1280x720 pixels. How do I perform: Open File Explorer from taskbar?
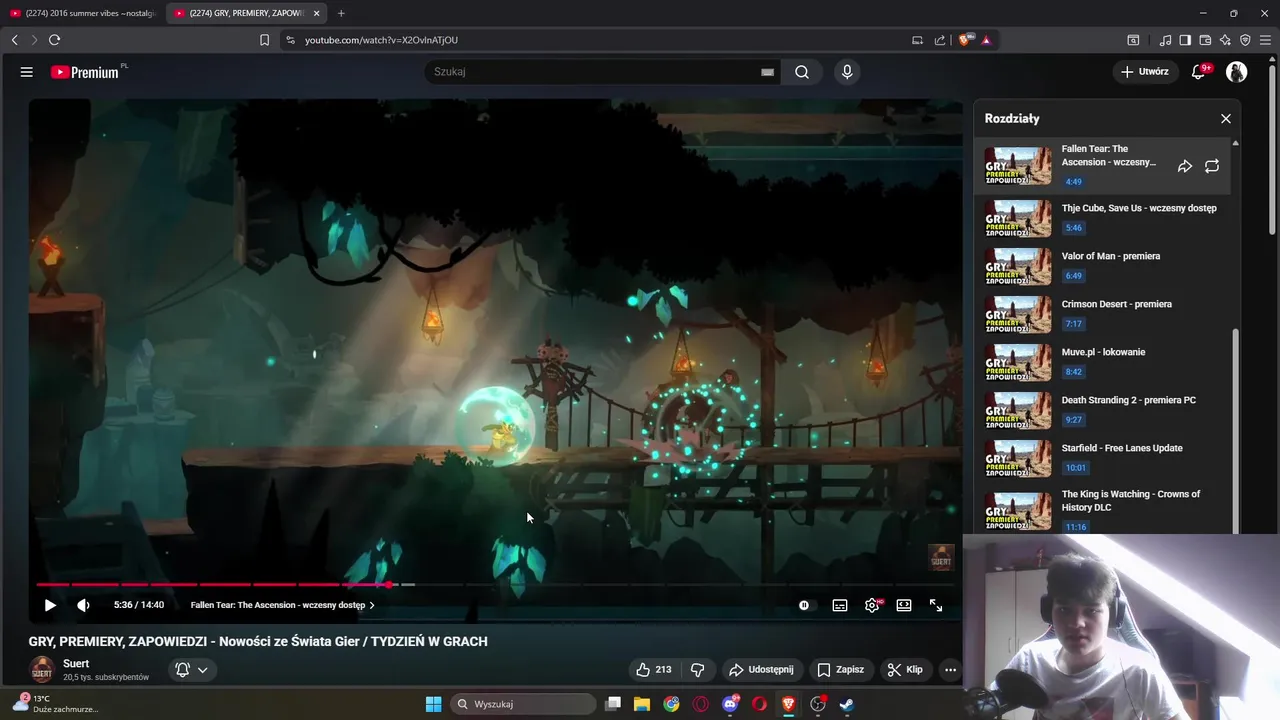click(642, 704)
